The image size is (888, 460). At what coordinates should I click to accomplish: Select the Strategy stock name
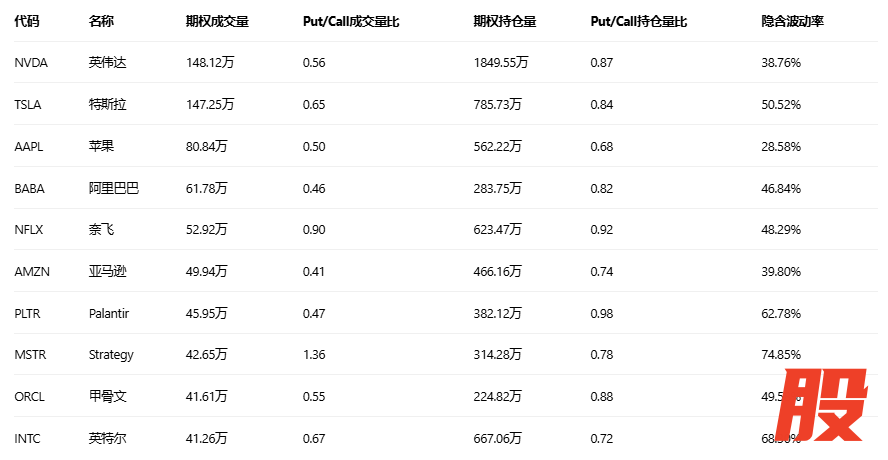[111, 355]
